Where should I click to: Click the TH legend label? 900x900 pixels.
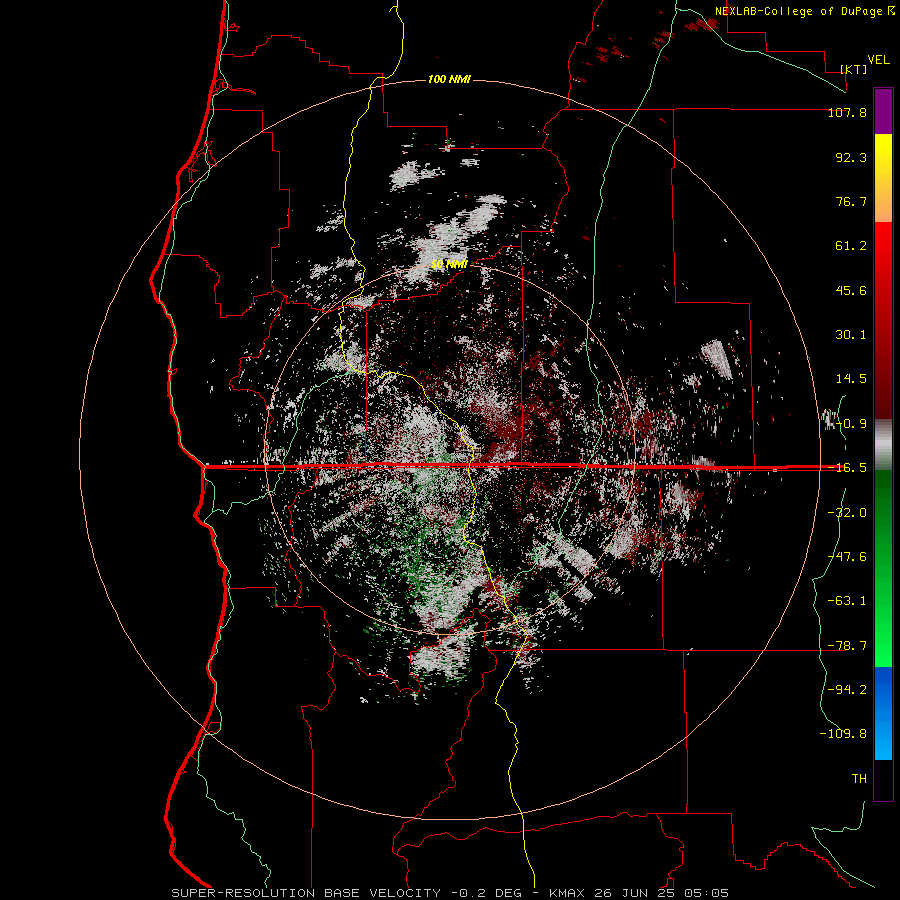859,779
